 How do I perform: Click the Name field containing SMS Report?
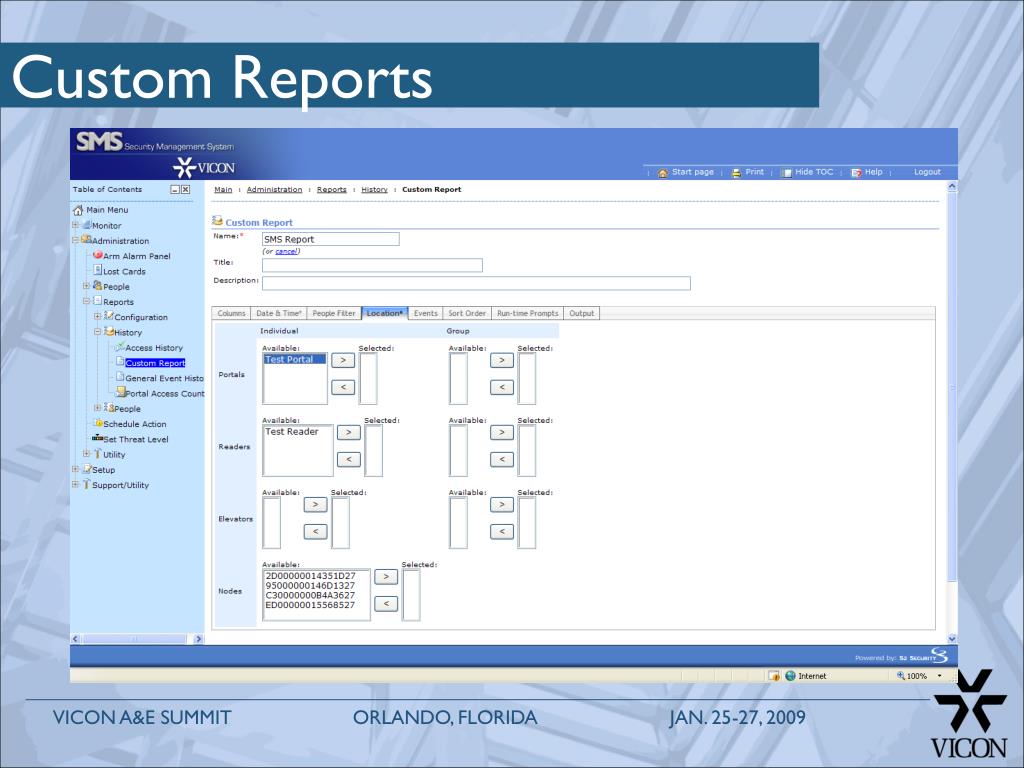click(330, 239)
